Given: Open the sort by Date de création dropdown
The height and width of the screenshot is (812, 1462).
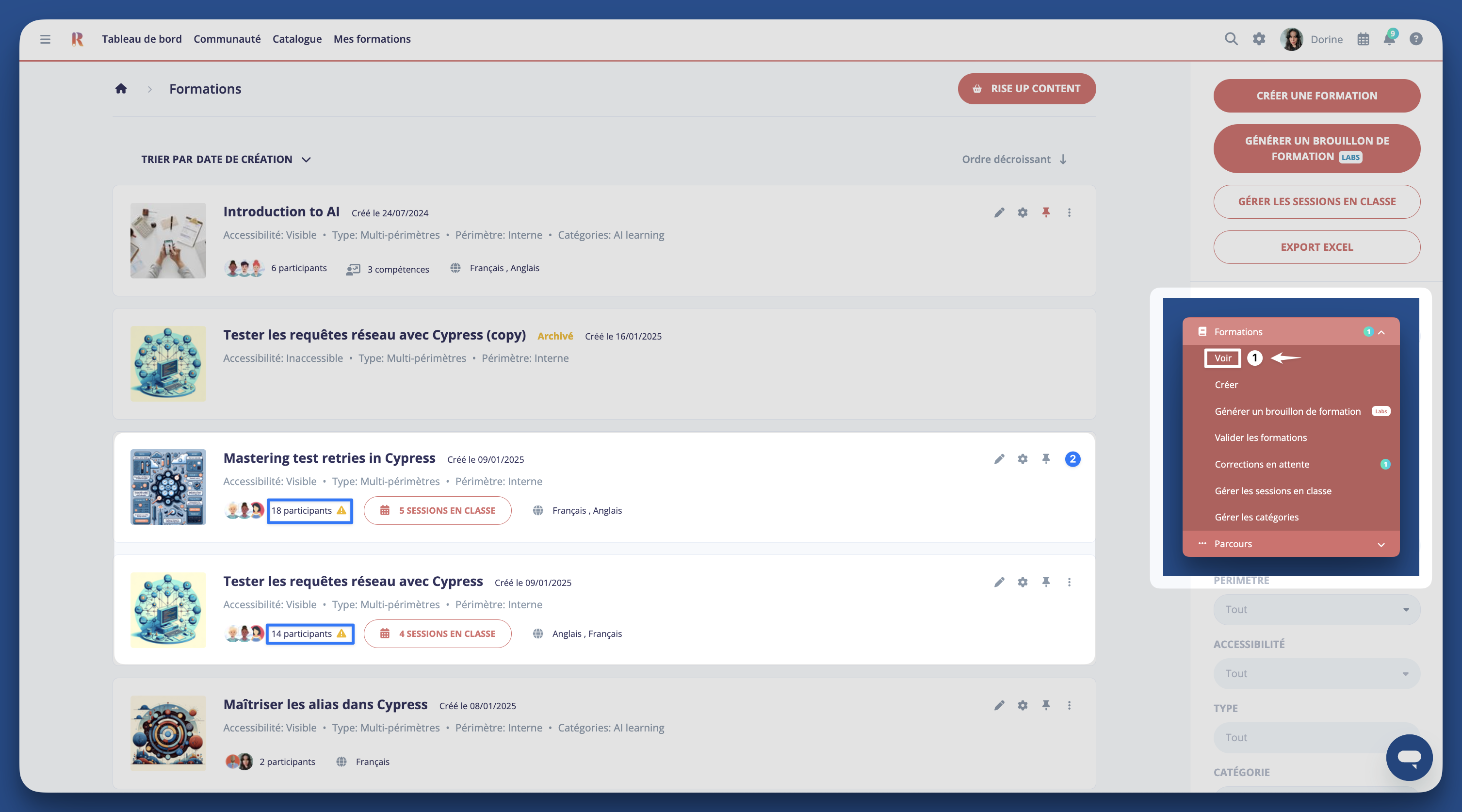Looking at the screenshot, I should pos(226,160).
